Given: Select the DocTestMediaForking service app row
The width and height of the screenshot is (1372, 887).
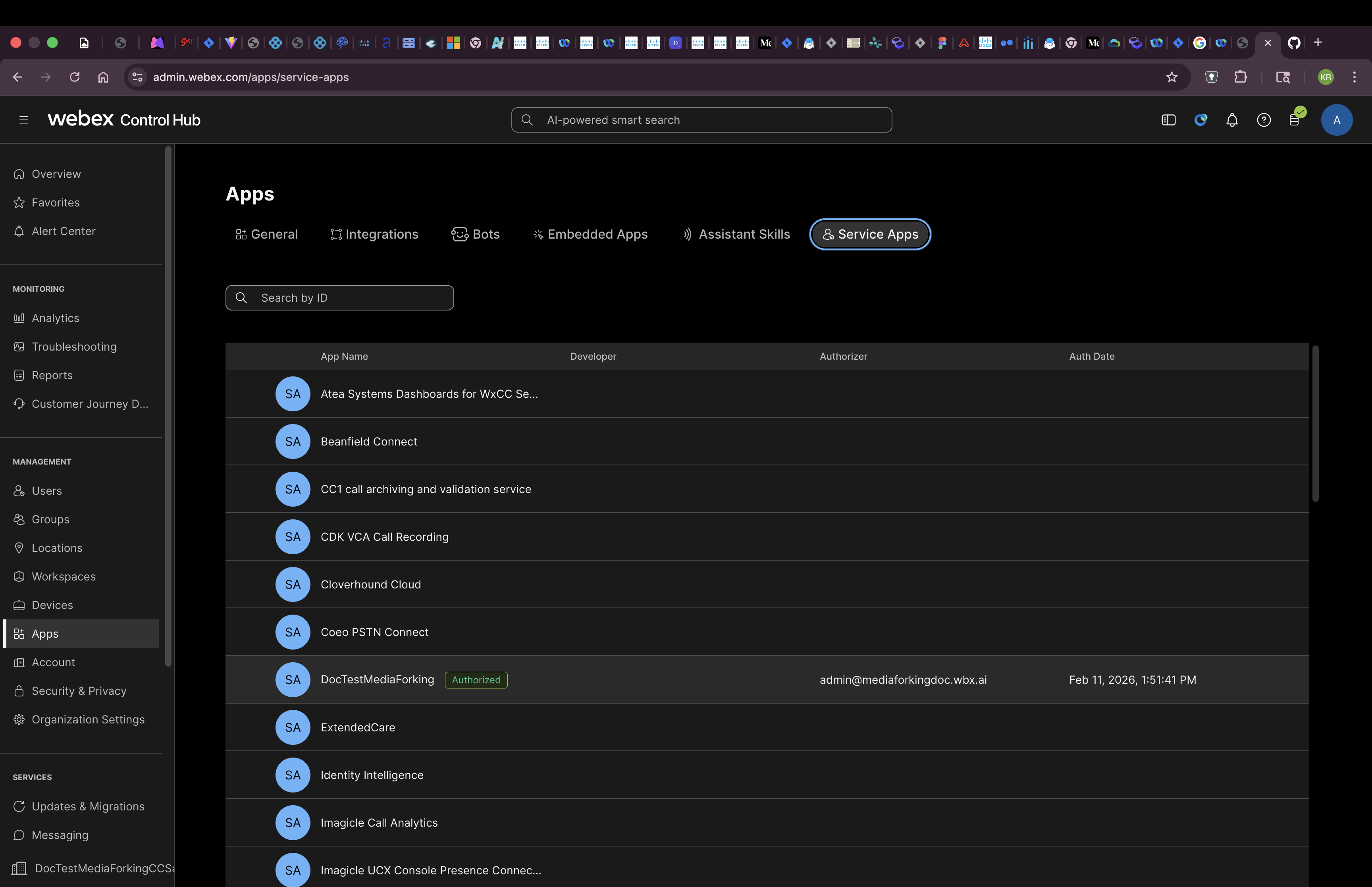Looking at the screenshot, I should 378,680.
